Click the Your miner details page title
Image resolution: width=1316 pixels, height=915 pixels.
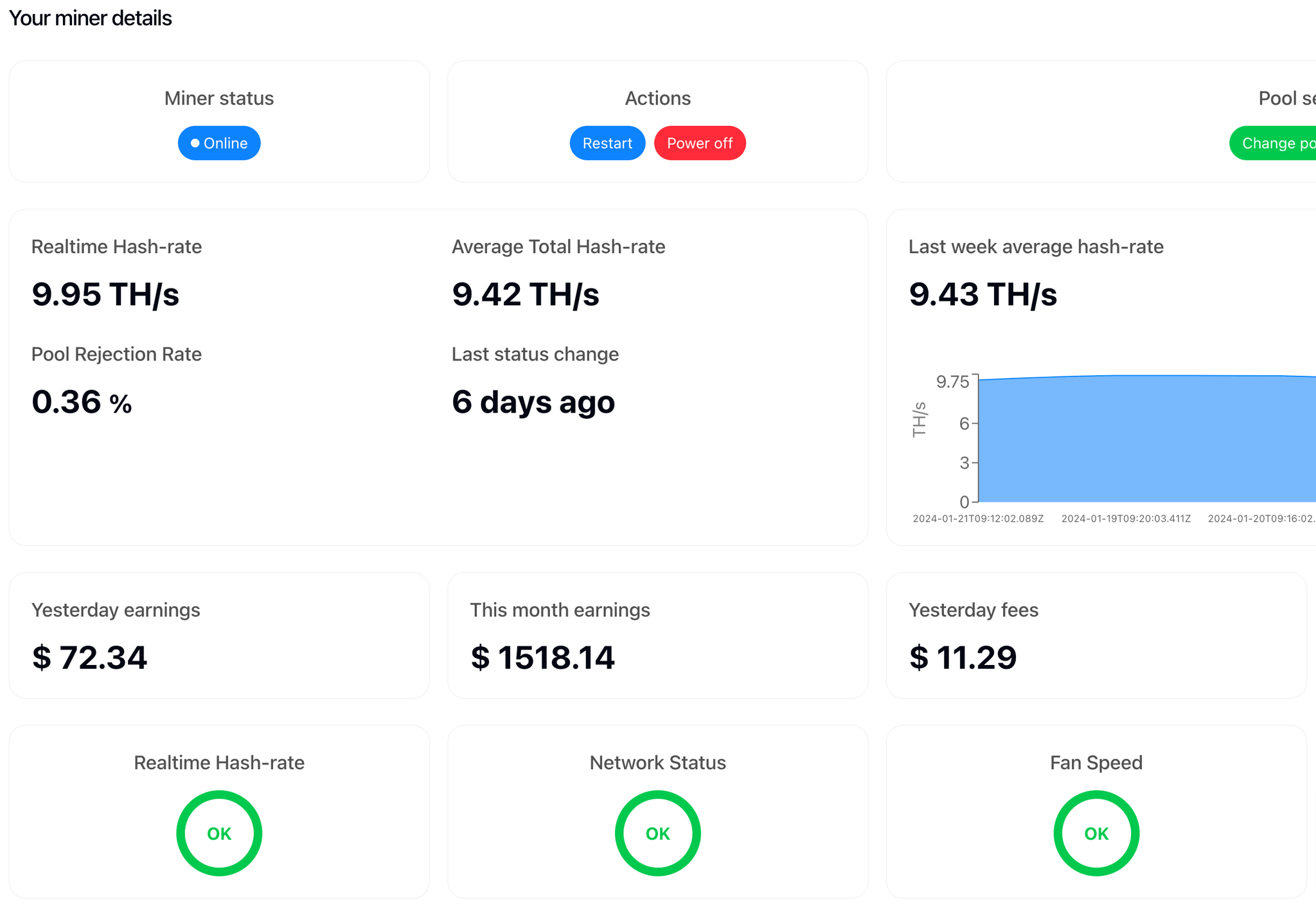[x=91, y=18]
